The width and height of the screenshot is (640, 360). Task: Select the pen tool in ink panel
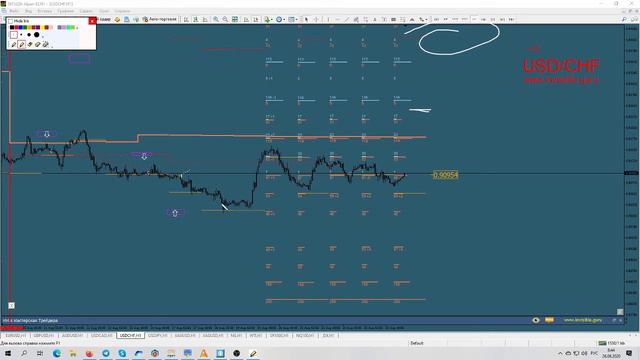pyautogui.click(x=13, y=44)
